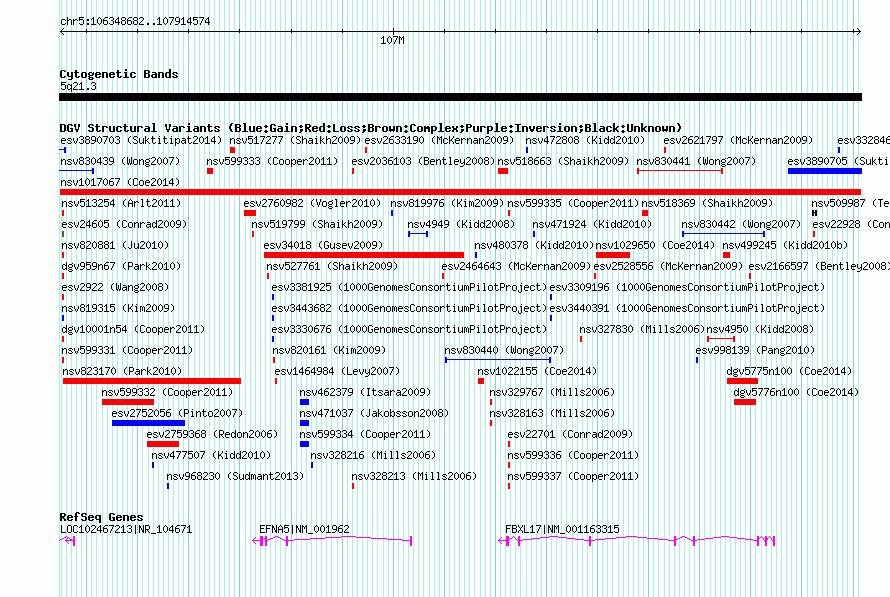Select variant nsv4949 (Kidd2008)
The image size is (890, 597).
(461, 224)
